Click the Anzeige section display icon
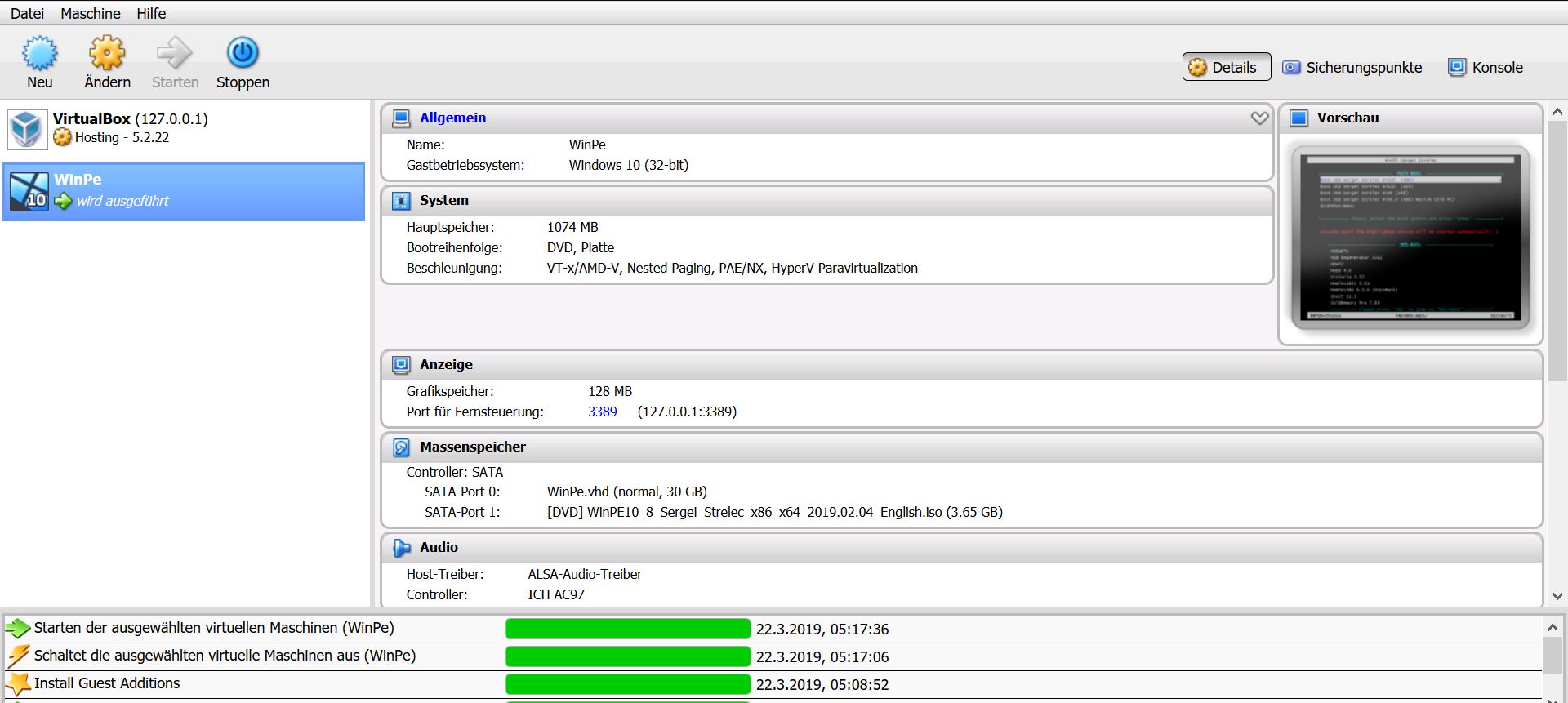Screen dimensions: 1568x703 [401, 365]
